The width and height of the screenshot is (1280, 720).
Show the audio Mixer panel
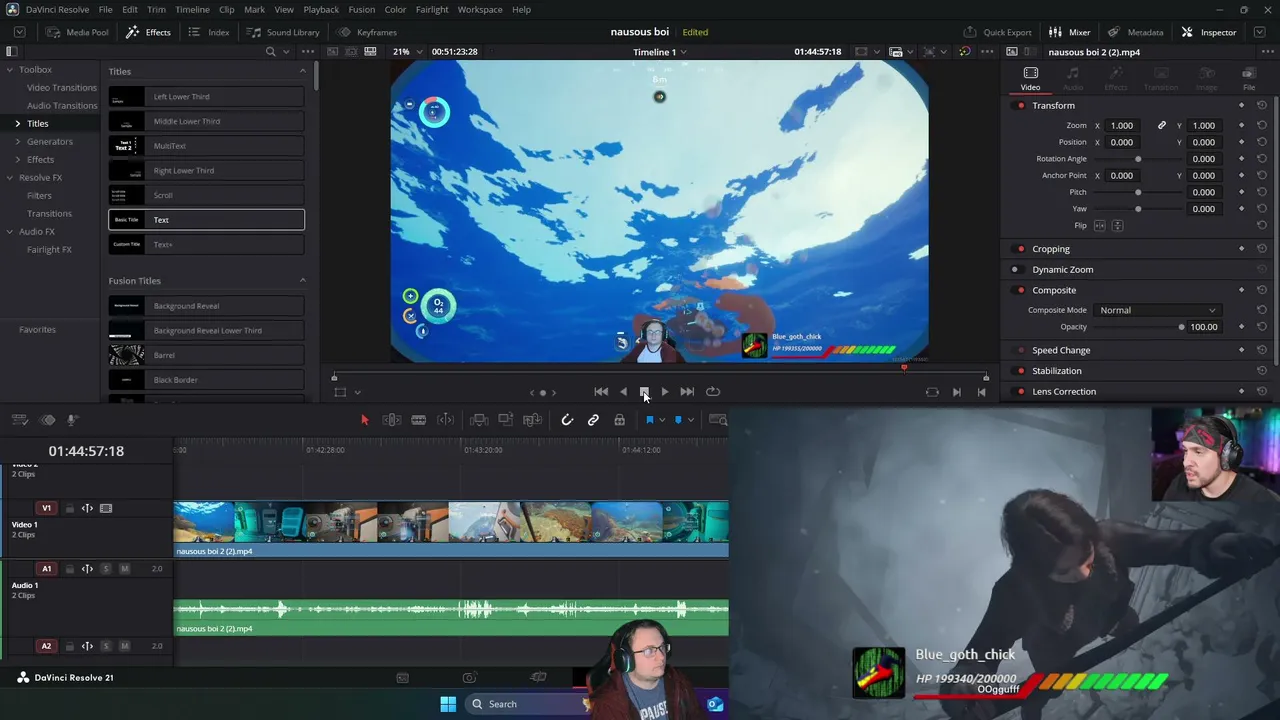1070,32
